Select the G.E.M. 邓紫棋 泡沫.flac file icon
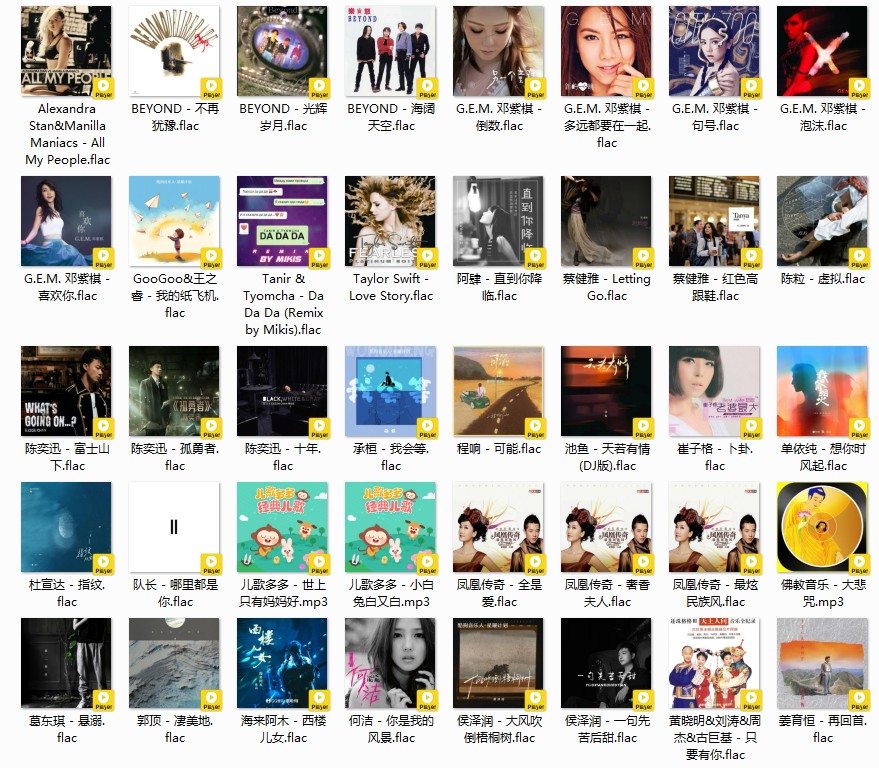Image resolution: width=879 pixels, height=768 pixels. pyautogui.click(x=822, y=51)
